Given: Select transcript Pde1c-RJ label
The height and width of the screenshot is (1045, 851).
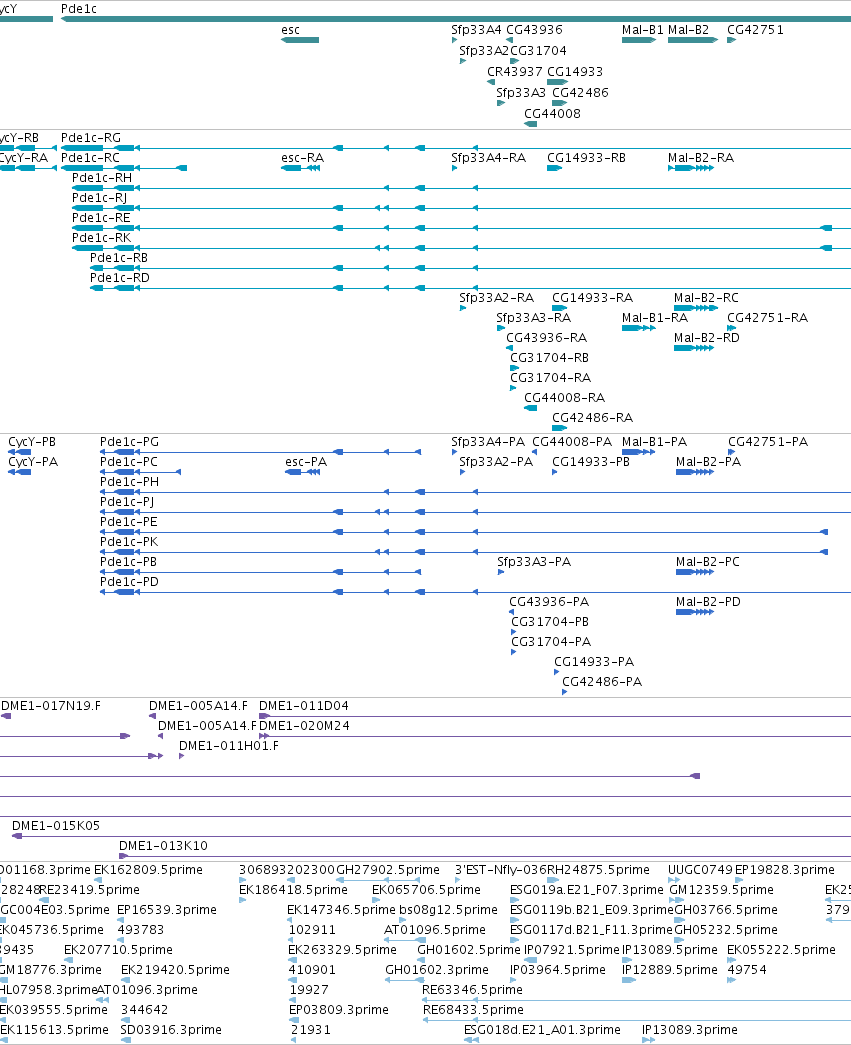Looking at the screenshot, I should click(99, 198).
